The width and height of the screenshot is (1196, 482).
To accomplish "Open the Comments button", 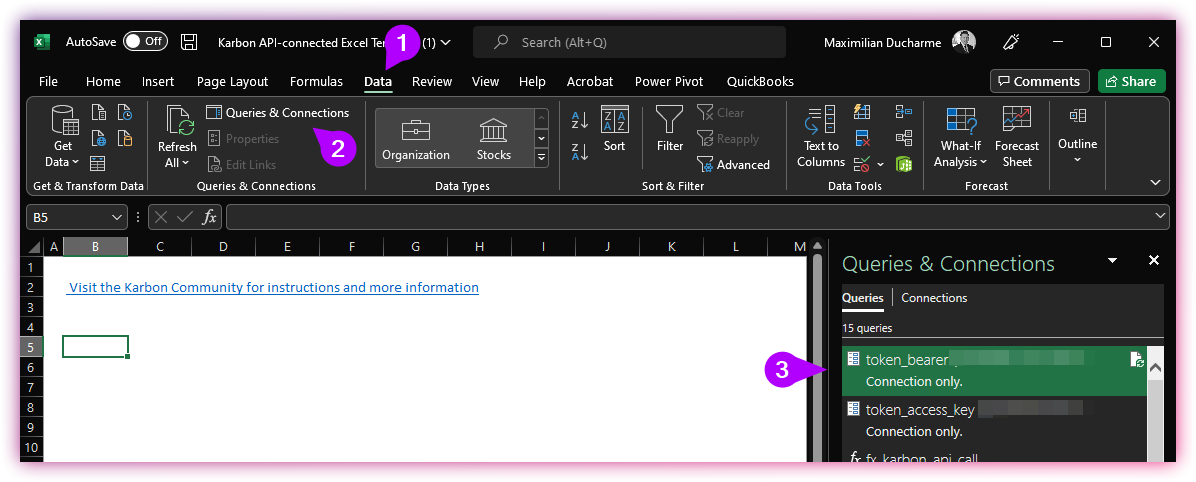I will (1040, 82).
